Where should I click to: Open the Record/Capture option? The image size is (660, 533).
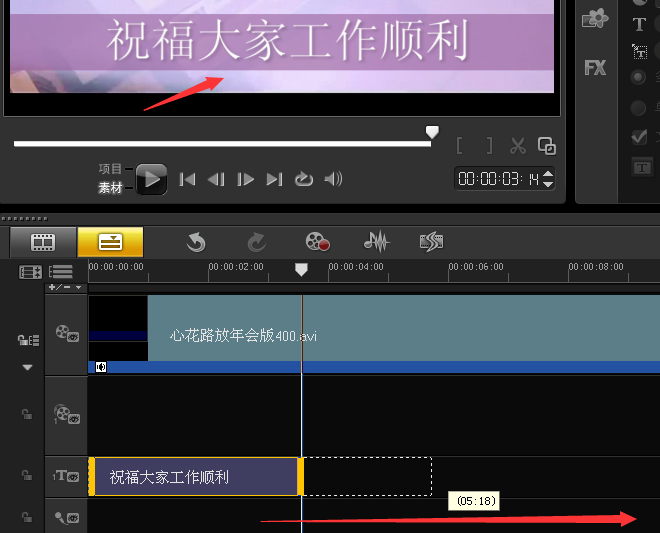pos(317,242)
